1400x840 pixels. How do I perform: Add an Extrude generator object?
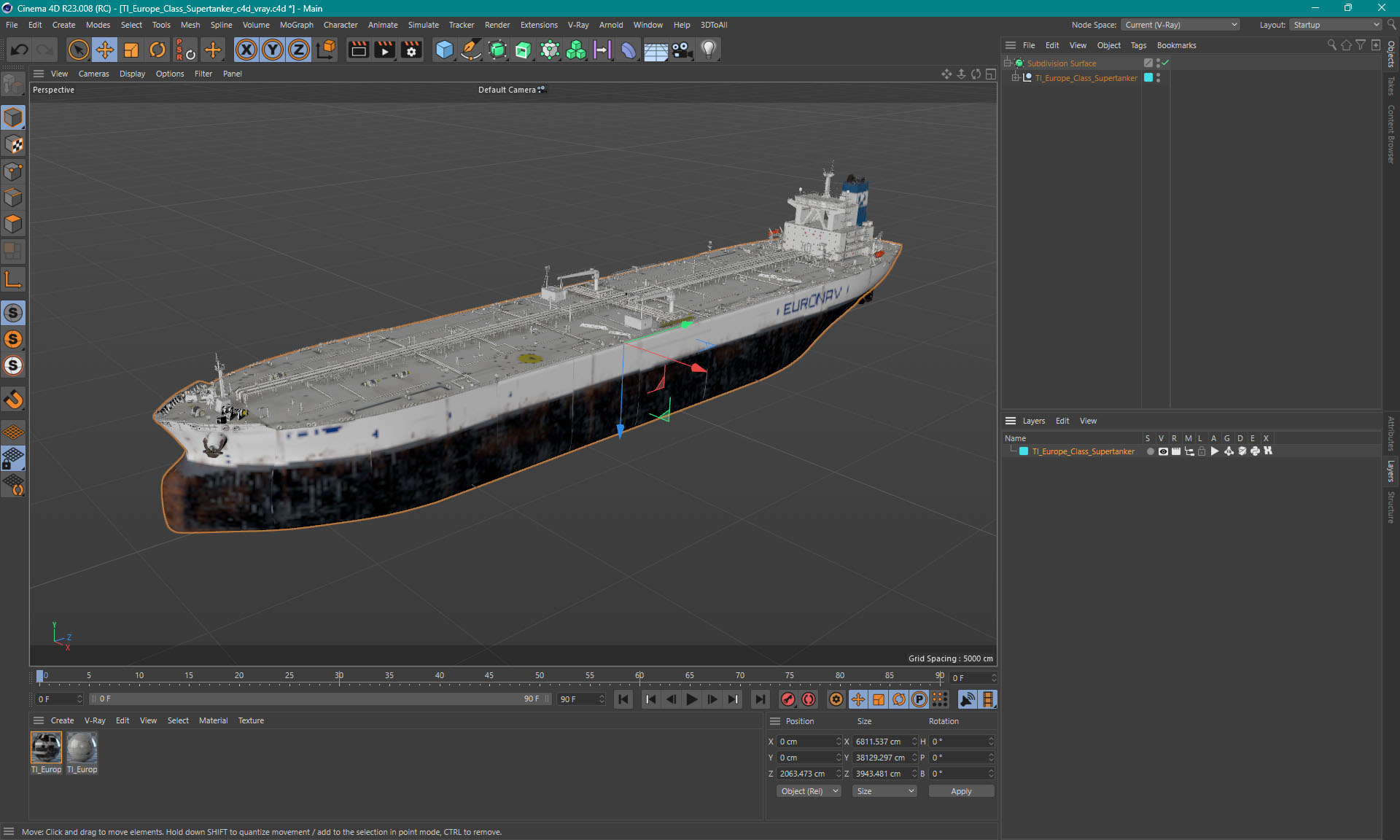click(524, 50)
